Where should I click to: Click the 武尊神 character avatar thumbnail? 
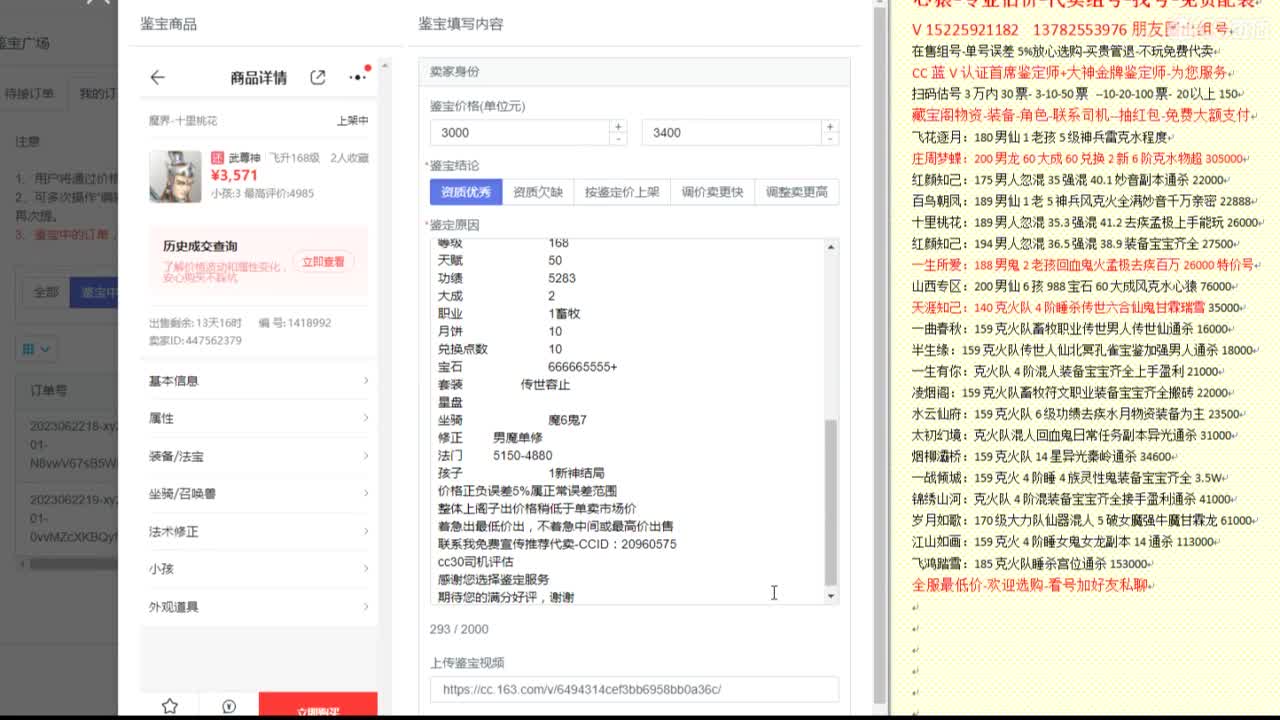click(x=175, y=176)
